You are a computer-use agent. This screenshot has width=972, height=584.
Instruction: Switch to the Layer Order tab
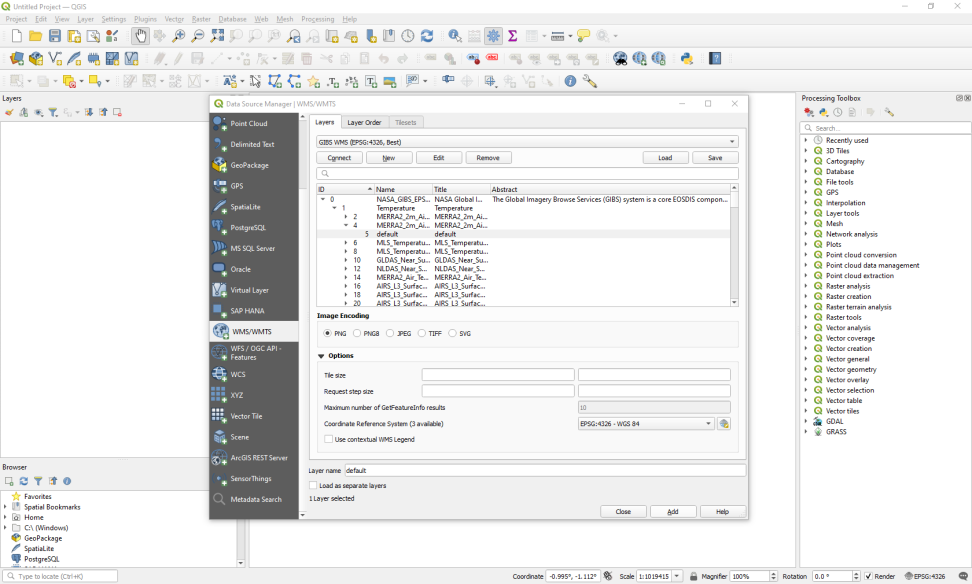[x=364, y=123]
